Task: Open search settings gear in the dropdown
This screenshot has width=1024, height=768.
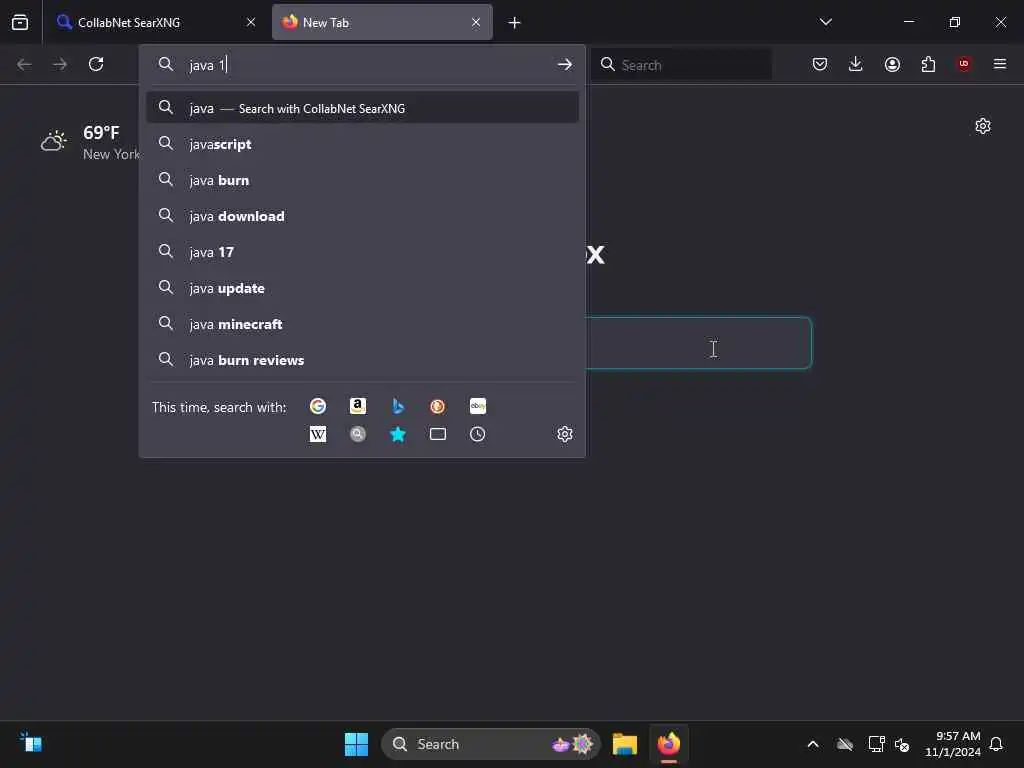Action: click(x=565, y=434)
